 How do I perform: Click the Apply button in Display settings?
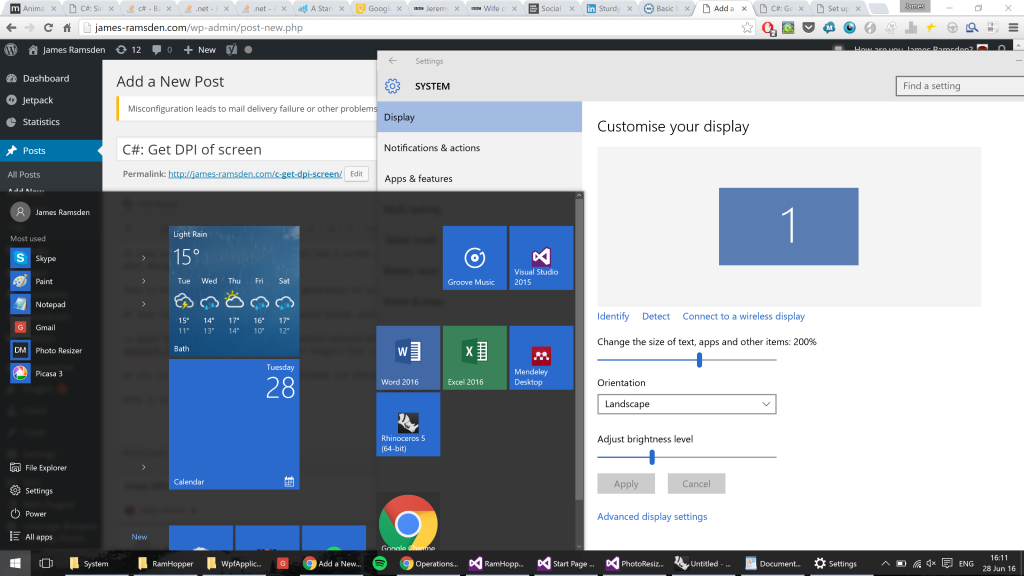coord(626,483)
